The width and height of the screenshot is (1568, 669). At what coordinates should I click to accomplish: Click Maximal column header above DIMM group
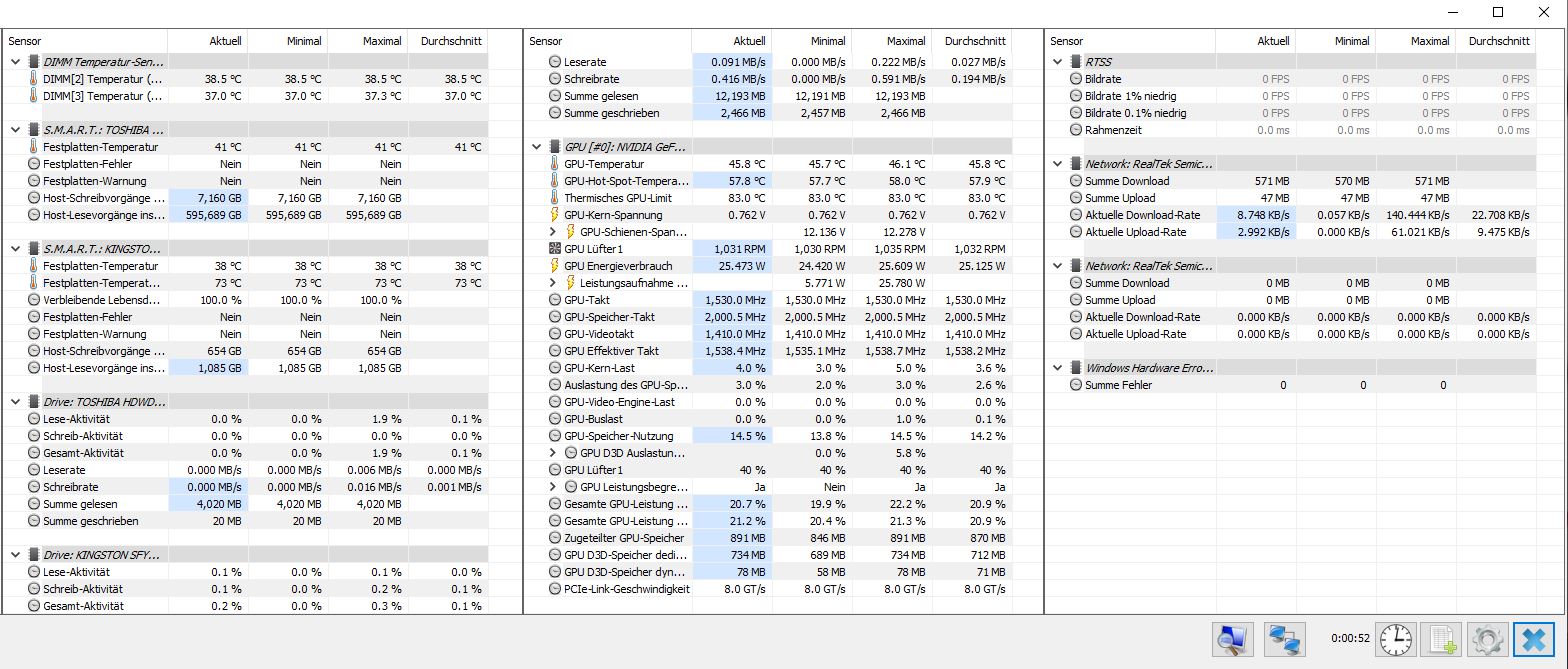[x=367, y=41]
